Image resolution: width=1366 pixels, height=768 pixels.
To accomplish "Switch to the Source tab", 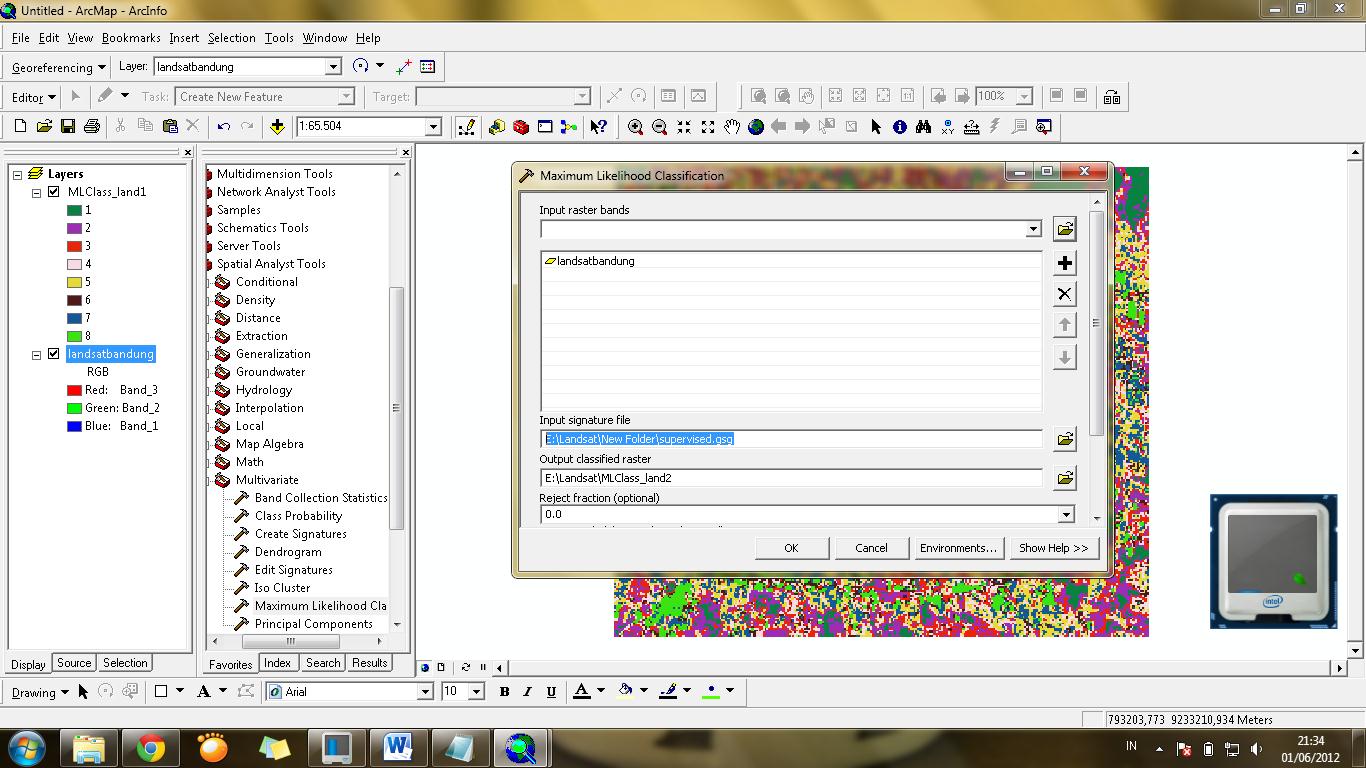I will (x=74, y=663).
